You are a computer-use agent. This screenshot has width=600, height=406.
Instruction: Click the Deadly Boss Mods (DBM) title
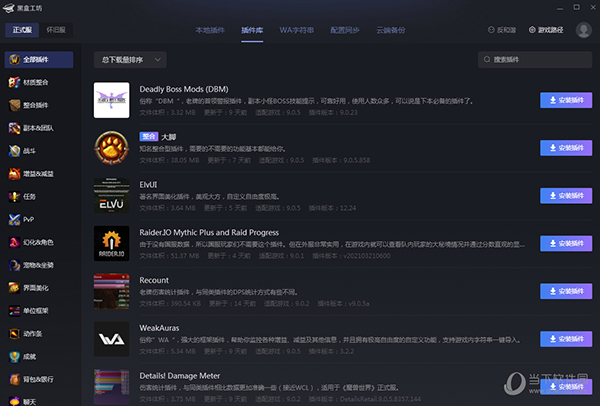click(x=184, y=89)
